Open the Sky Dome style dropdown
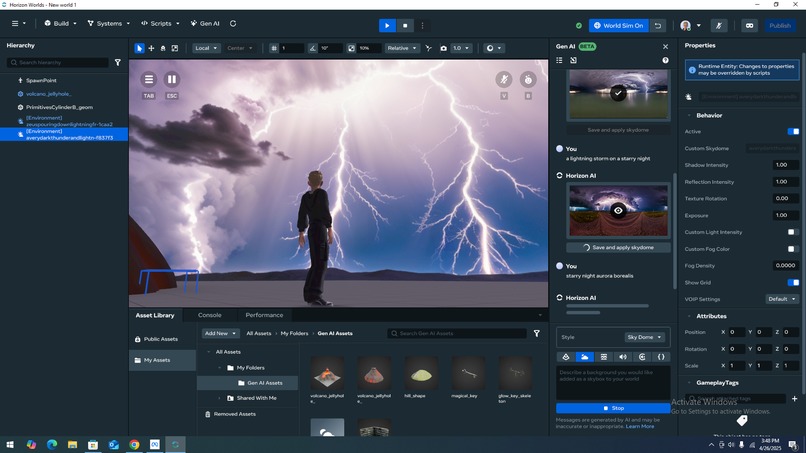 pos(645,337)
